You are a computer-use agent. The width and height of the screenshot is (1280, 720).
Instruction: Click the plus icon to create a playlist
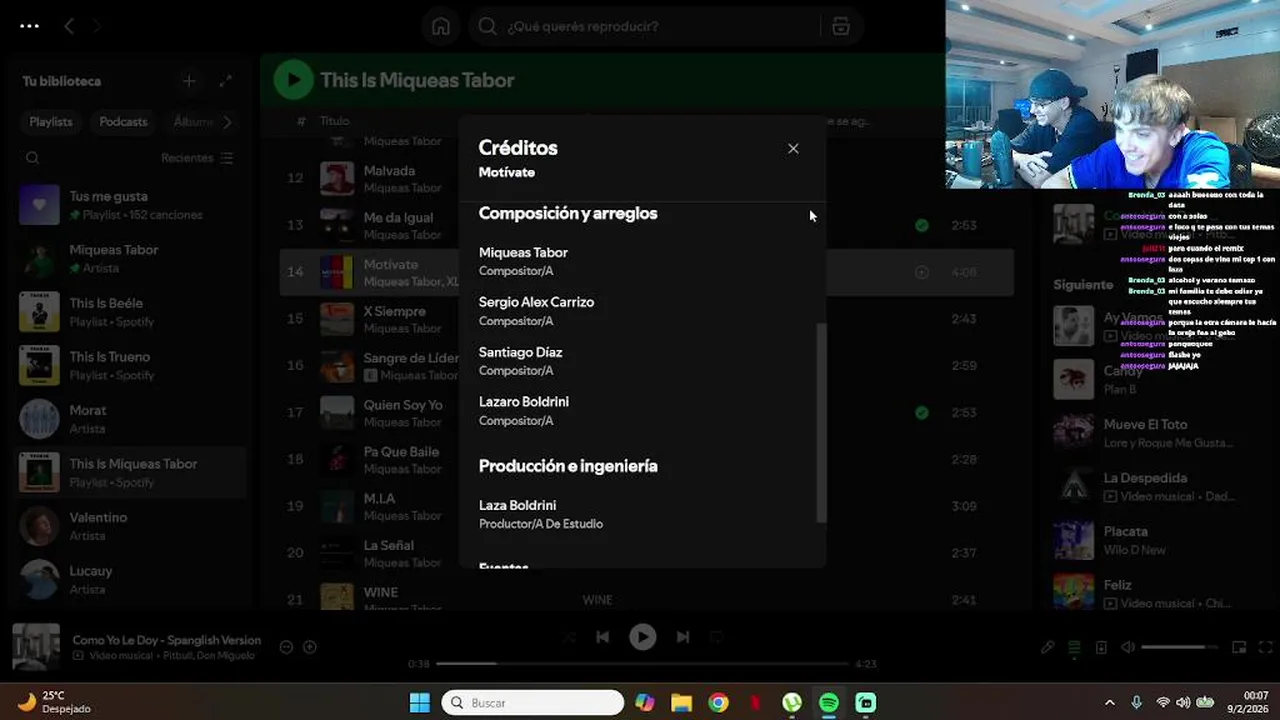click(x=189, y=81)
